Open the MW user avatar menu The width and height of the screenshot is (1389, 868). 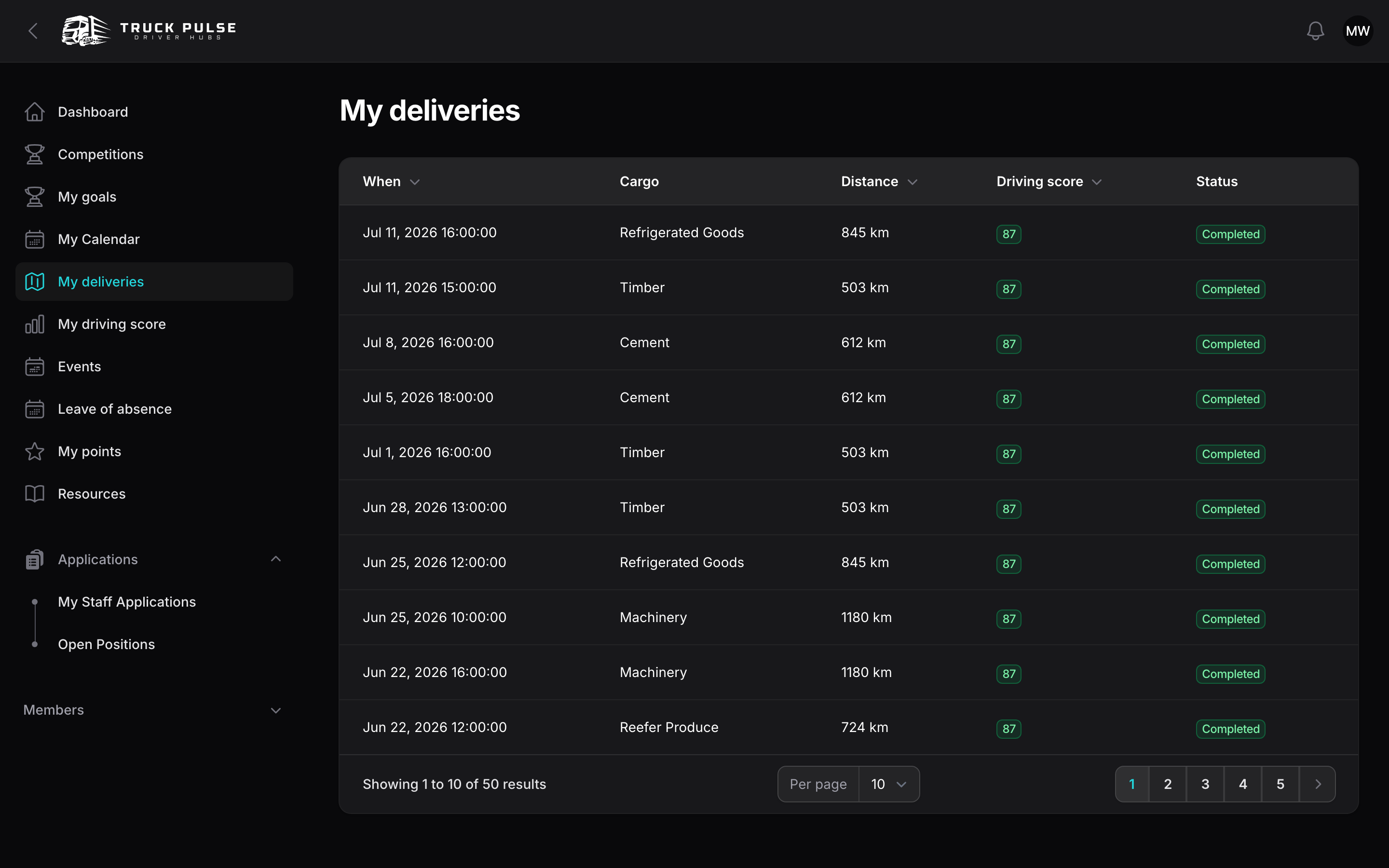point(1358,31)
